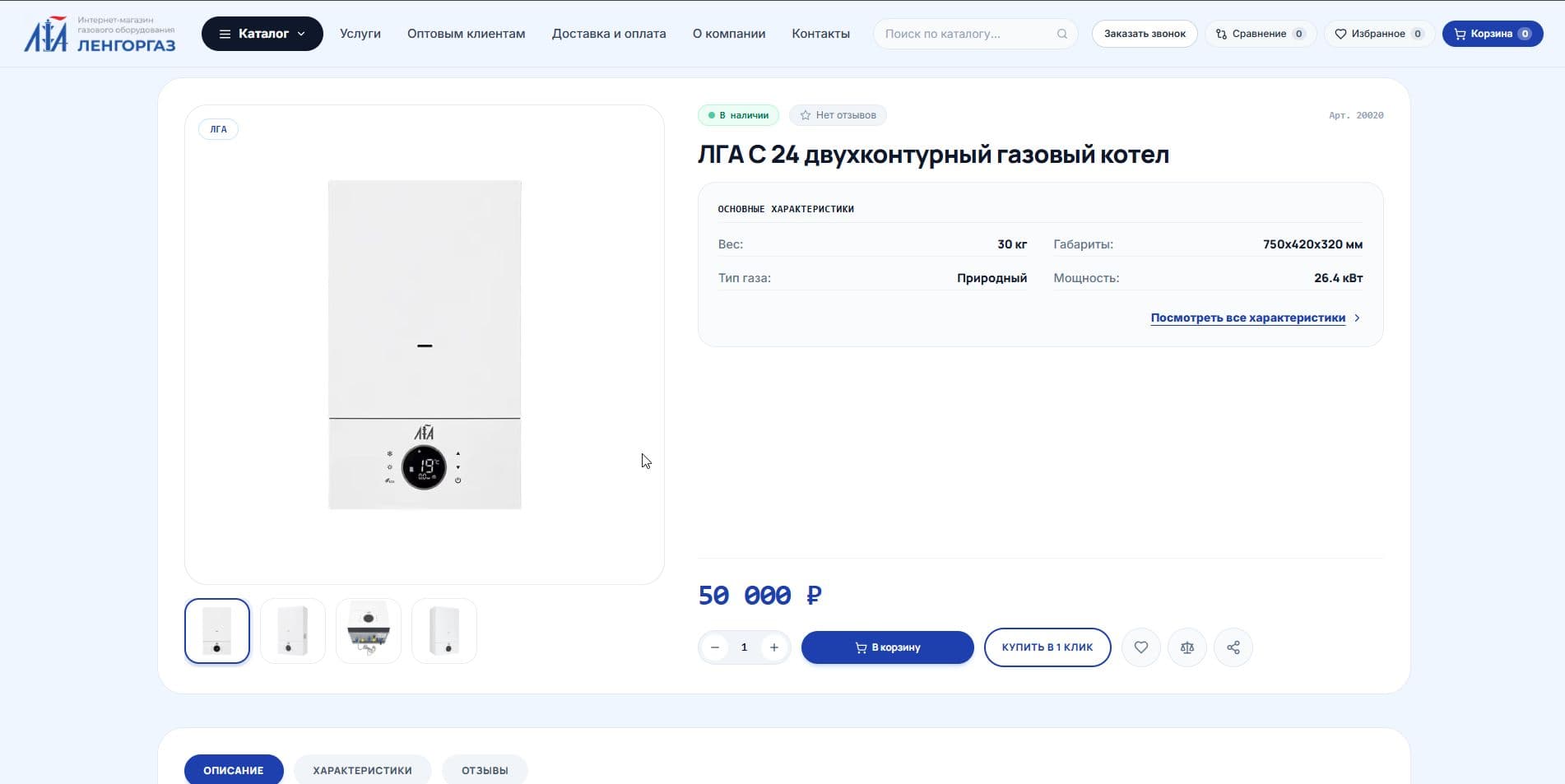The width and height of the screenshot is (1565, 784).
Task: Select the fourth boiler thumbnail
Action: 444,631
